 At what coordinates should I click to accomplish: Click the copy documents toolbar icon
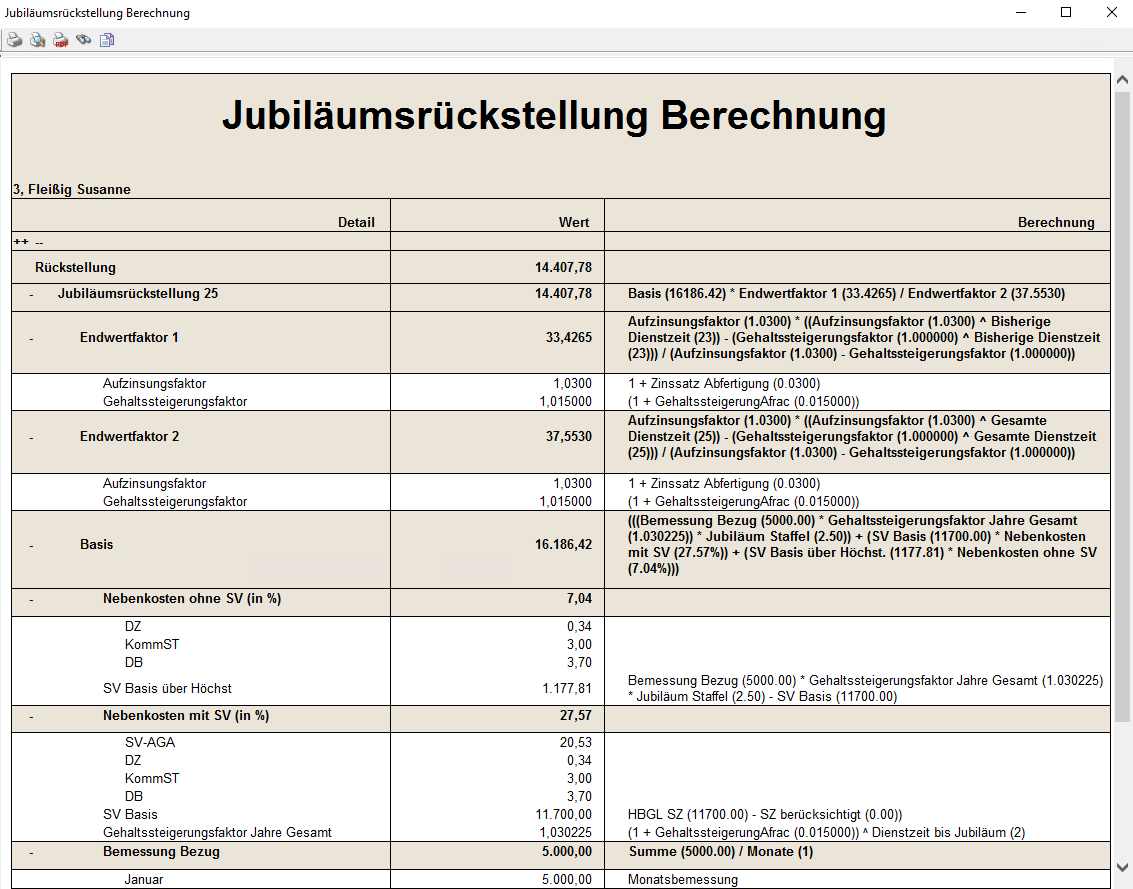pyautogui.click(x=107, y=40)
